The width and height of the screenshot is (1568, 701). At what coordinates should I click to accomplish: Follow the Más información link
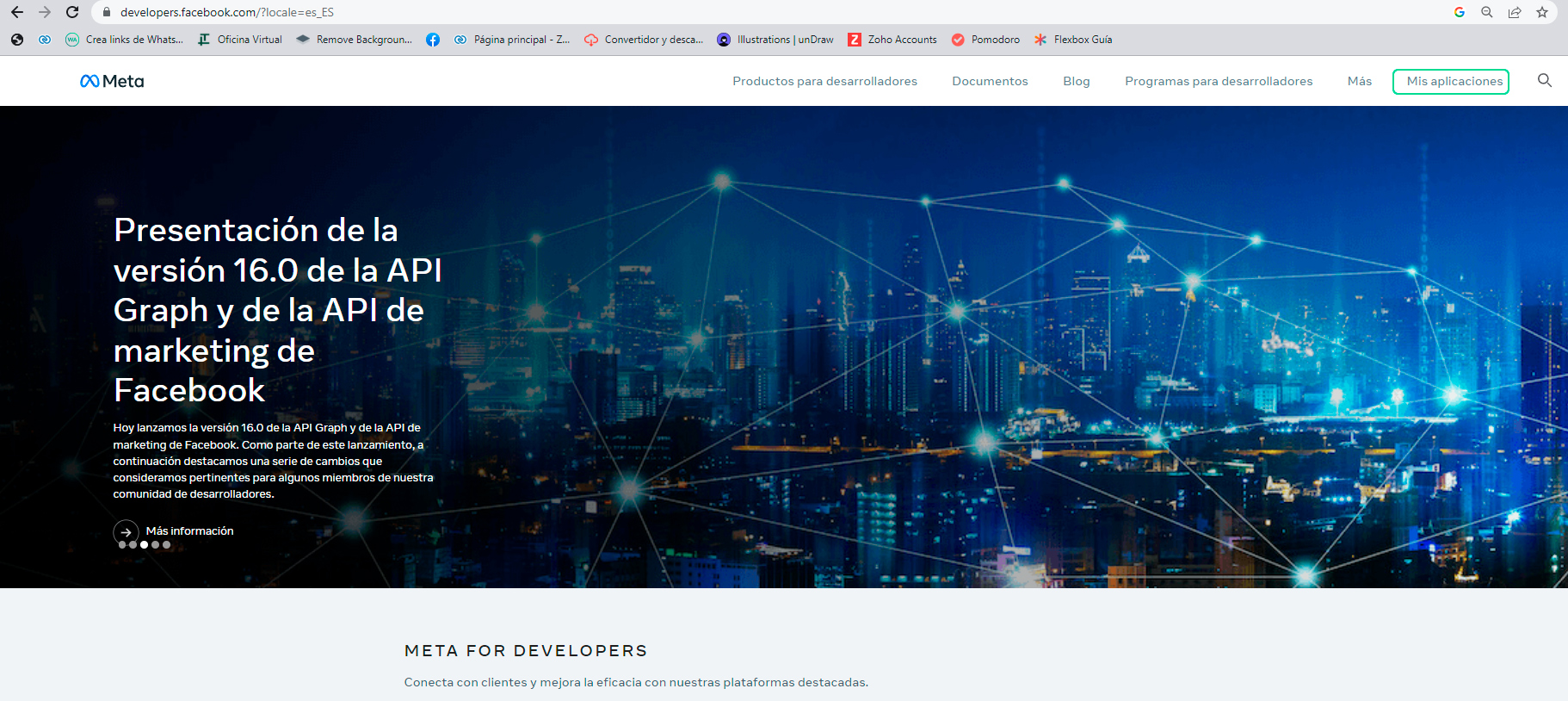[189, 530]
